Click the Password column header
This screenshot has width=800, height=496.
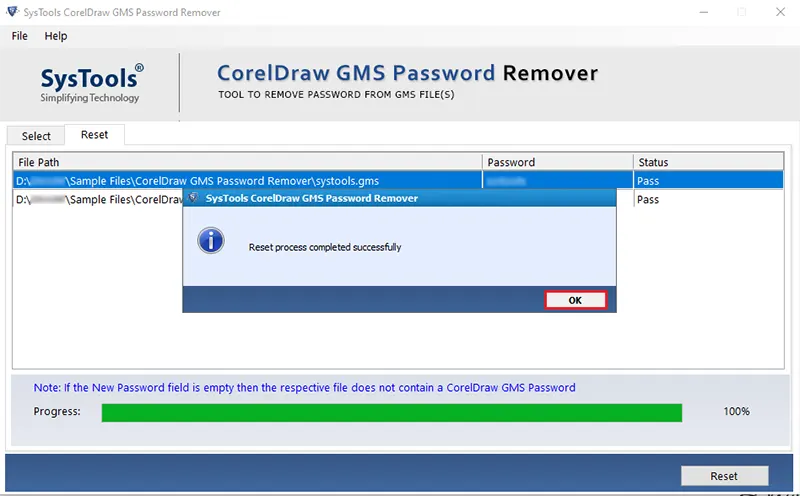[x=558, y=162]
